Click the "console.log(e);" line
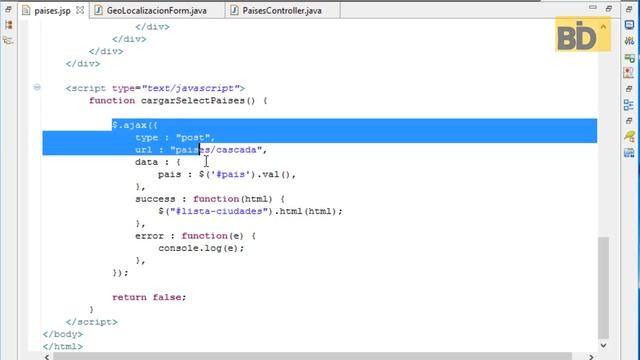 201,248
